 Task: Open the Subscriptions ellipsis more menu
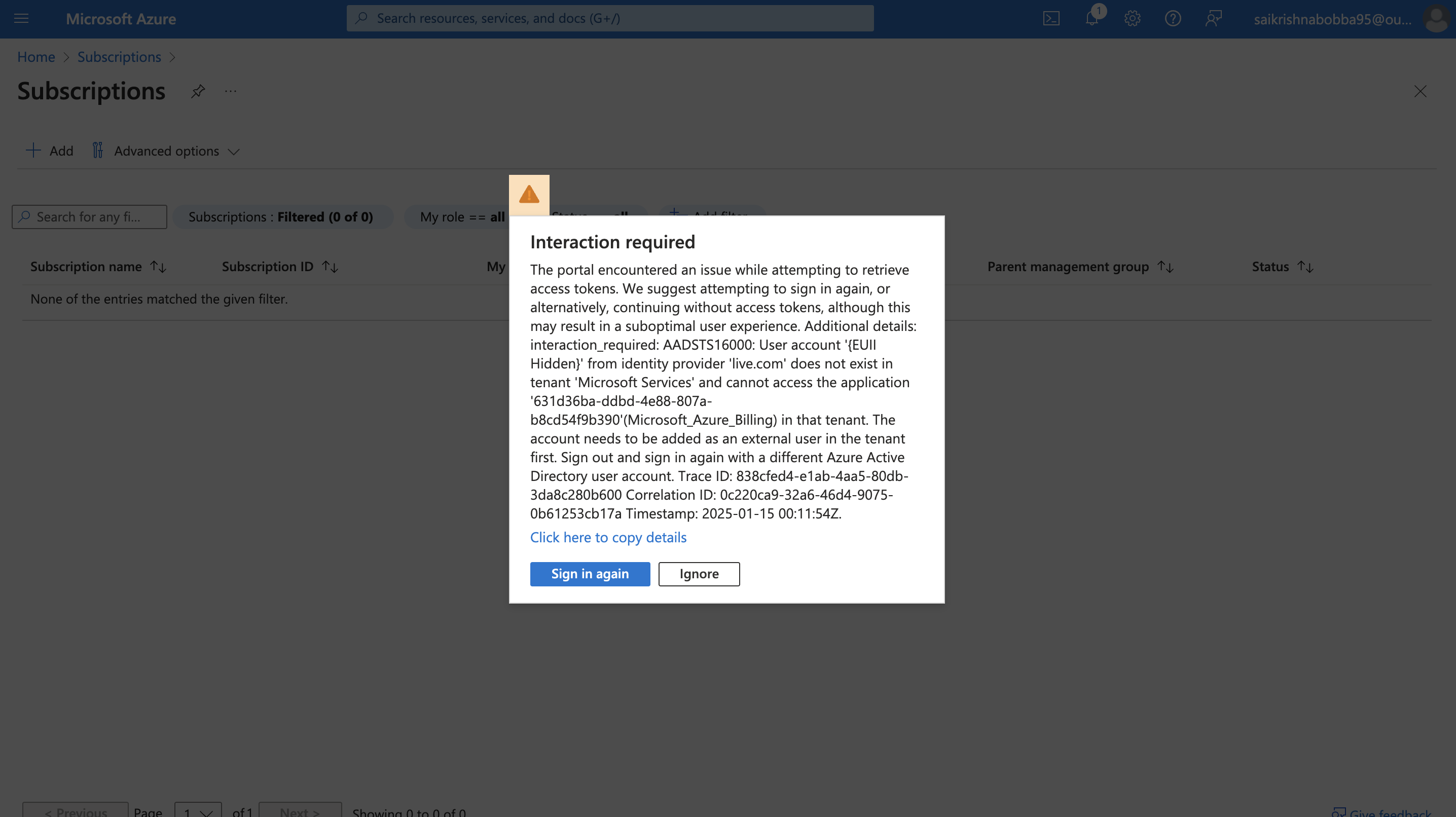[231, 91]
